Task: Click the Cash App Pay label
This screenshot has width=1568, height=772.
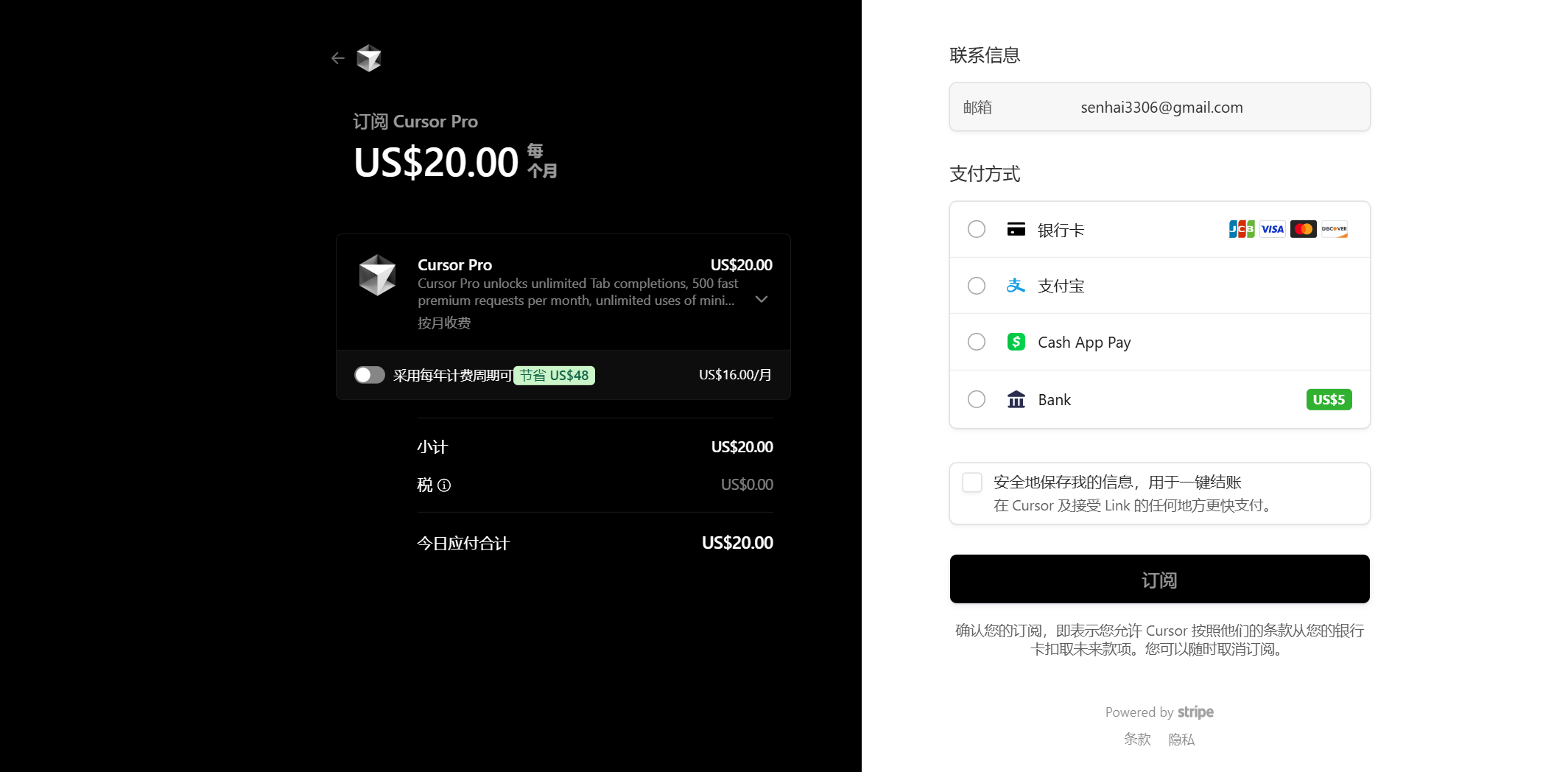Action: 1084,343
